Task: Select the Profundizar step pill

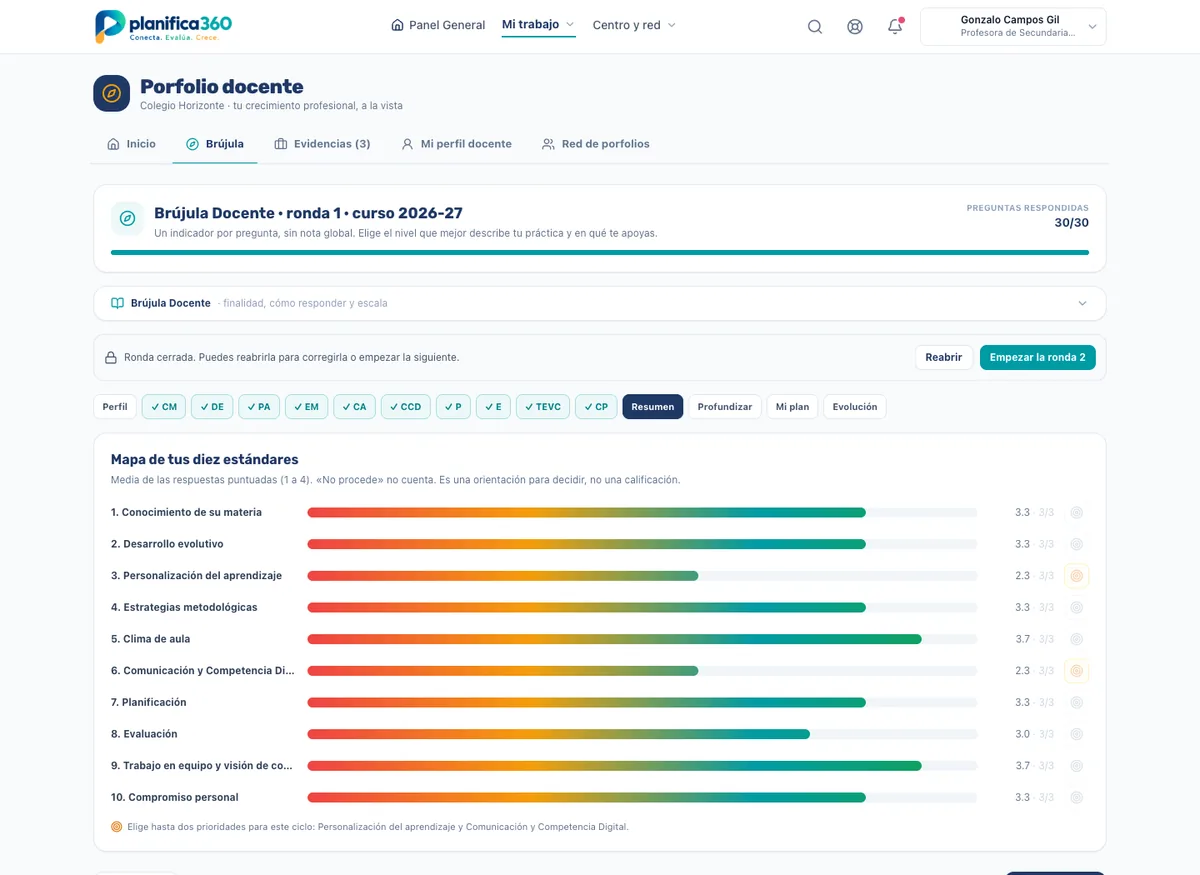Action: [725, 407]
